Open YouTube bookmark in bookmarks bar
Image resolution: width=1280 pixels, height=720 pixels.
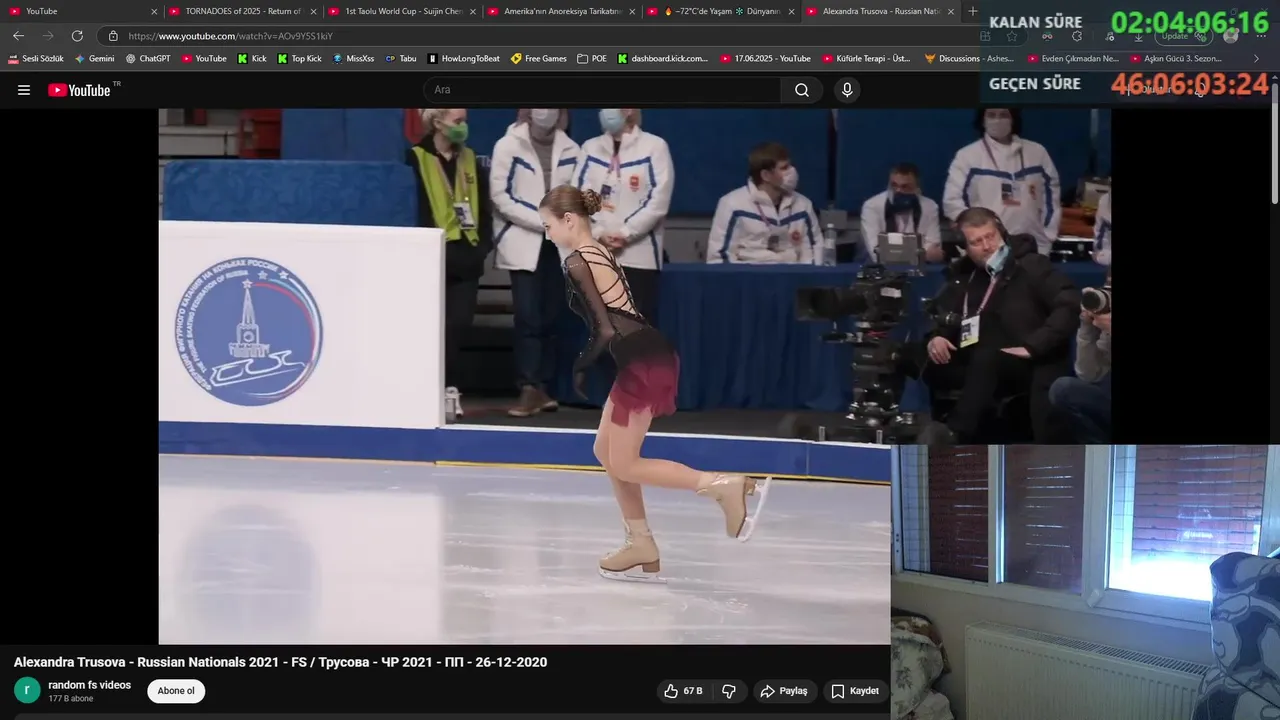click(204, 59)
